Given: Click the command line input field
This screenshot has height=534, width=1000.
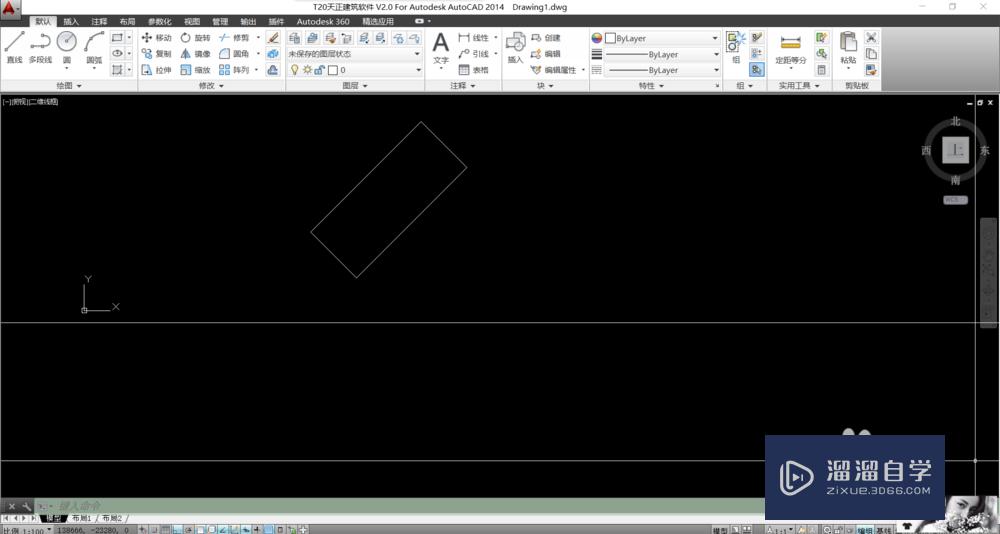Looking at the screenshot, I should click(402, 506).
